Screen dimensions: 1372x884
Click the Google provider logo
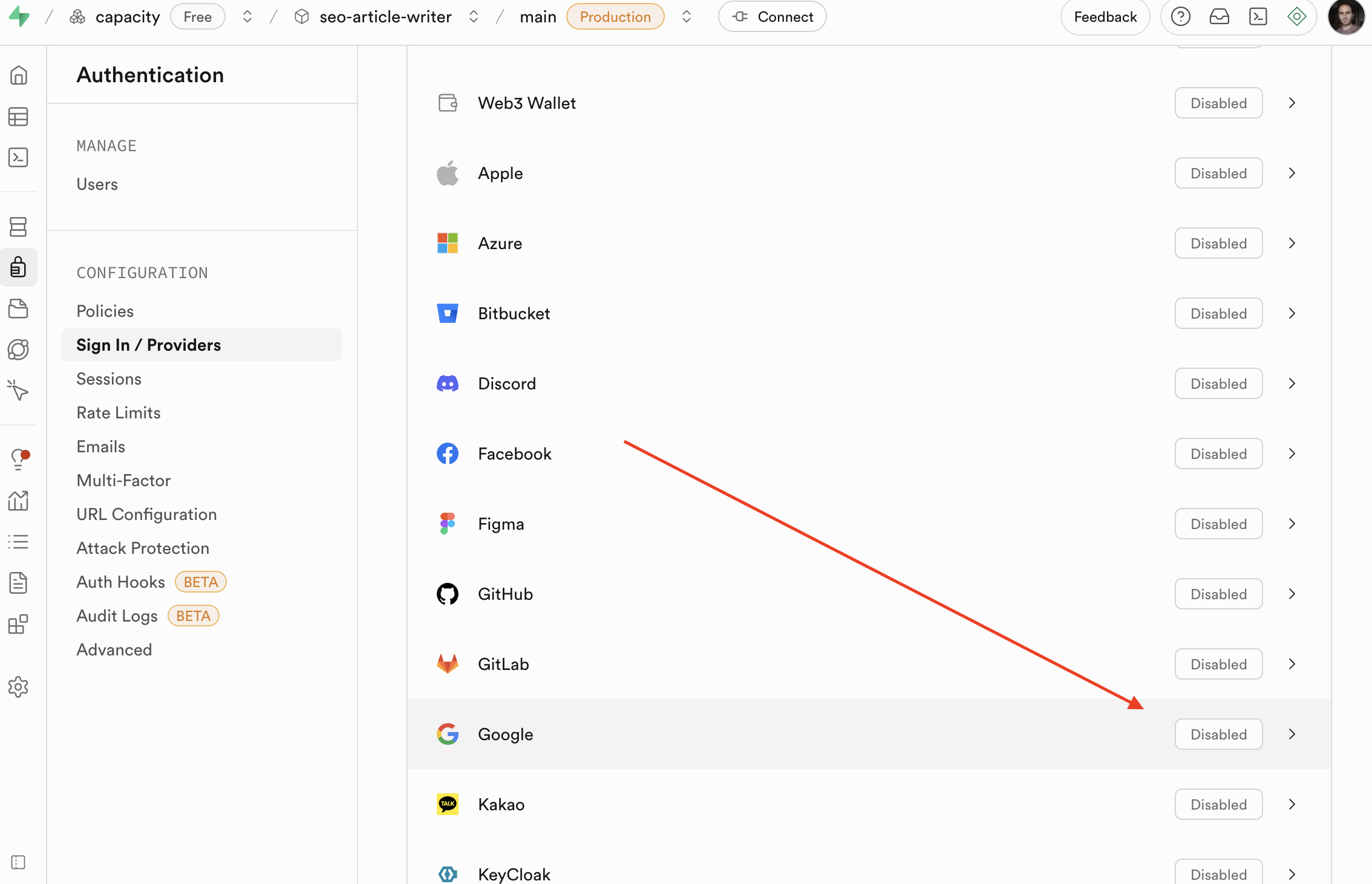click(448, 734)
